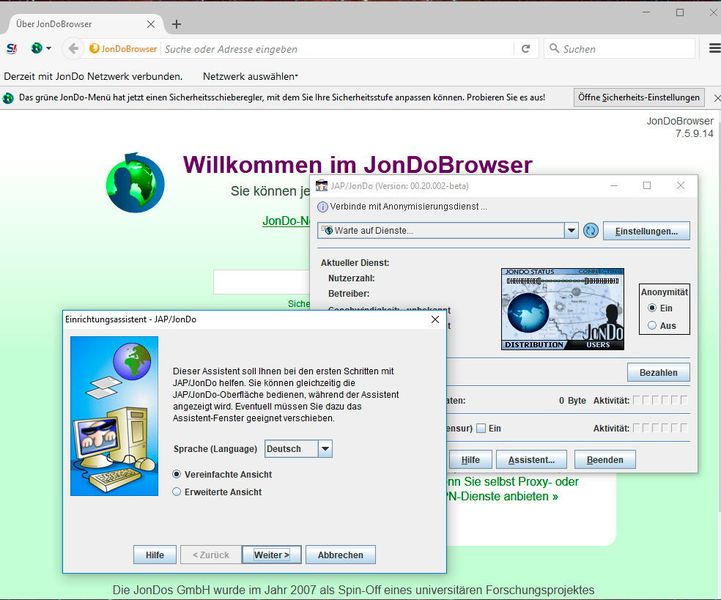Maximize the browser window

680,12
